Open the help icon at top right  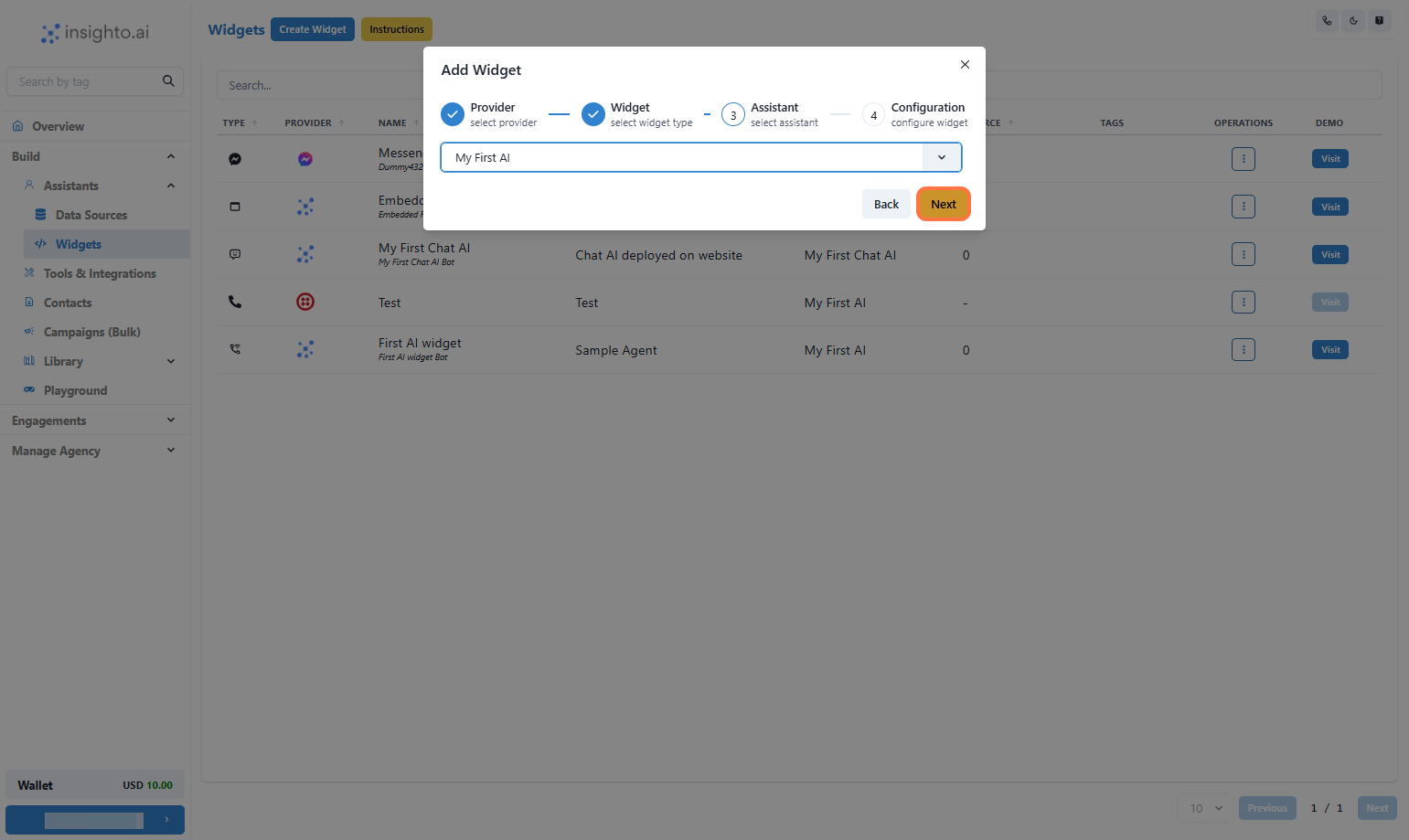[1379, 19]
